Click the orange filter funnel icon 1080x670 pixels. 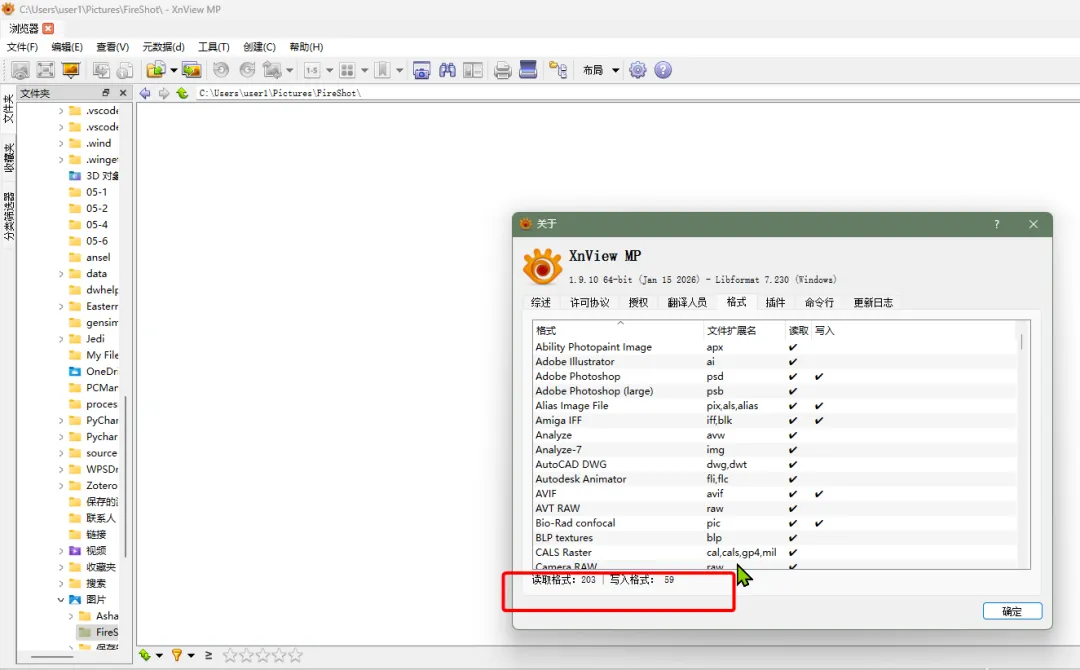(176, 655)
